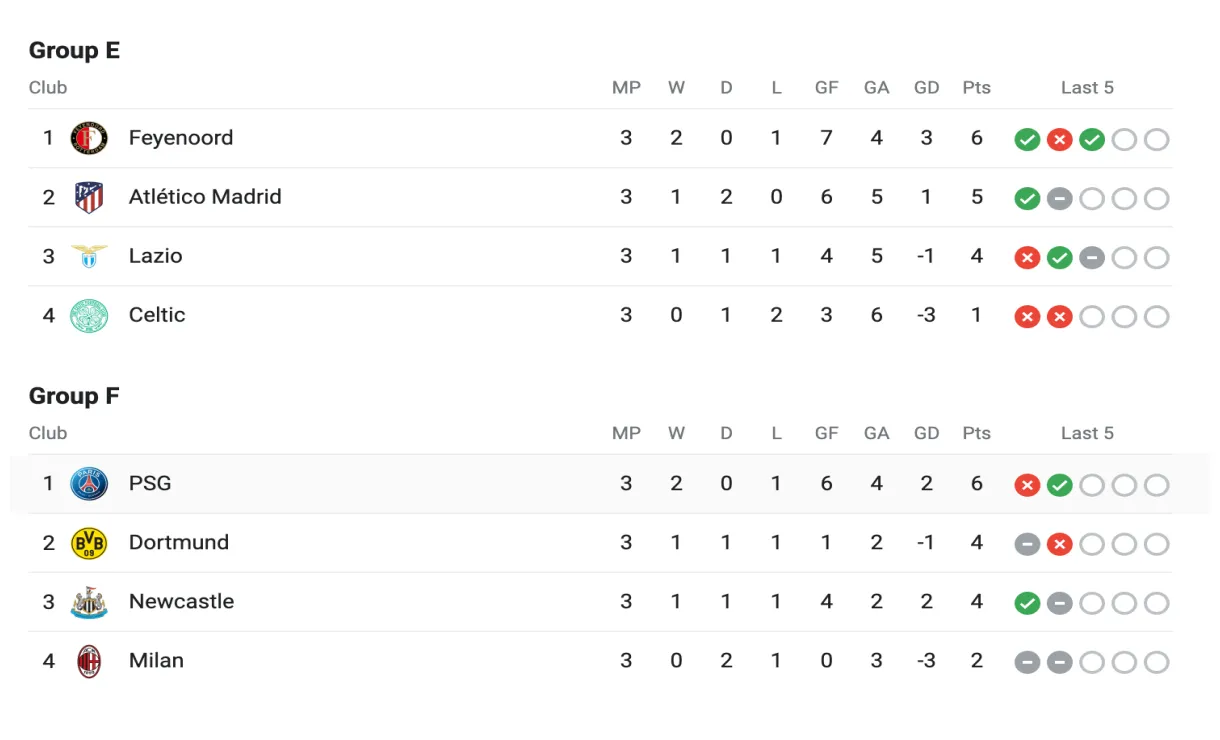
Task: Click the Milan club crest
Action: [x=89, y=661]
